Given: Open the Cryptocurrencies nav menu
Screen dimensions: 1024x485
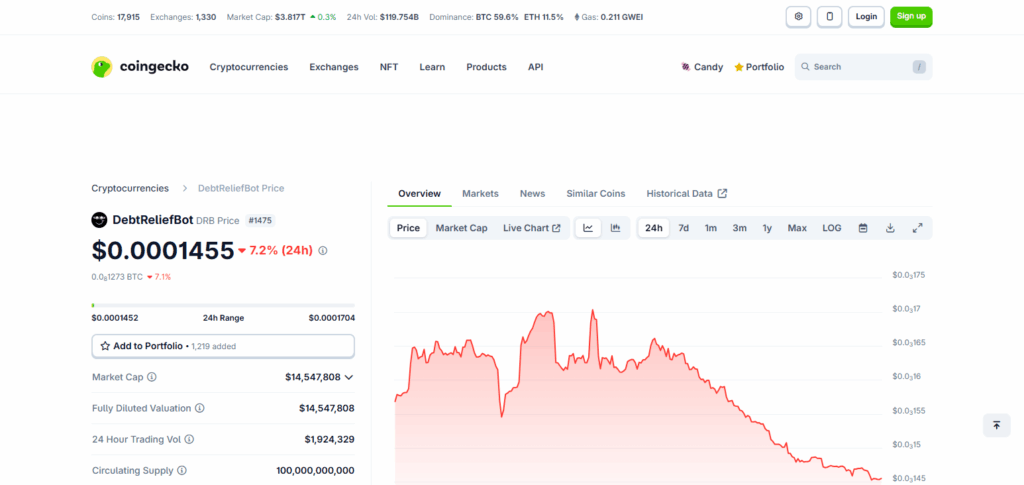Looking at the screenshot, I should click(249, 67).
